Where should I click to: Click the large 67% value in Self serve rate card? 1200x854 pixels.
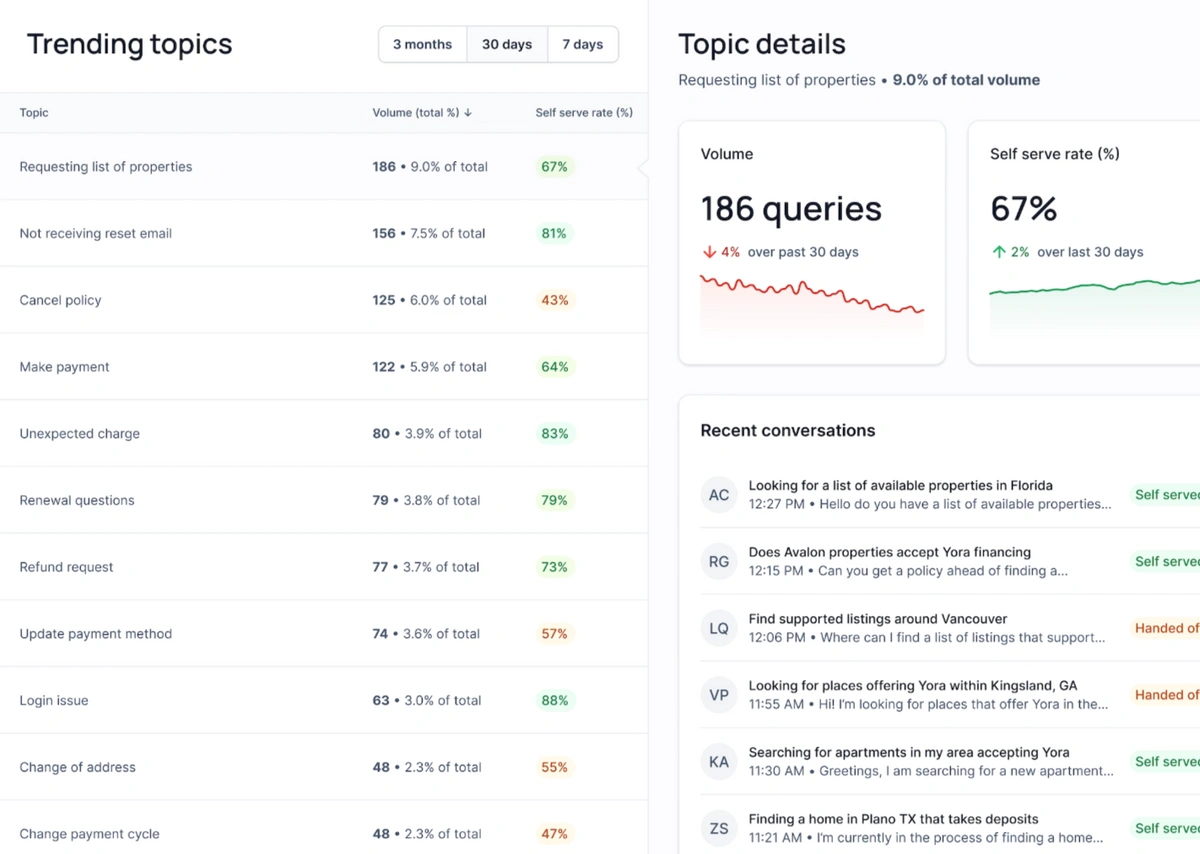1023,209
